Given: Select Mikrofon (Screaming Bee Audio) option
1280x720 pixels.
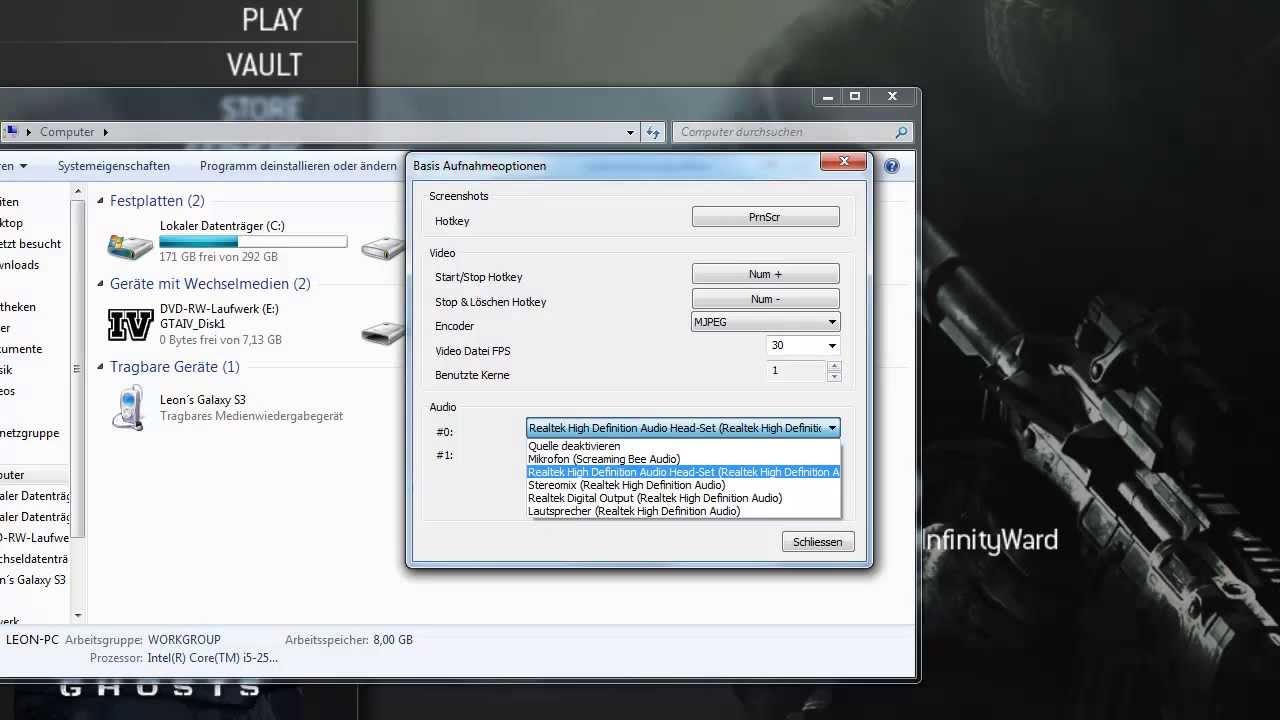Looking at the screenshot, I should (683, 459).
